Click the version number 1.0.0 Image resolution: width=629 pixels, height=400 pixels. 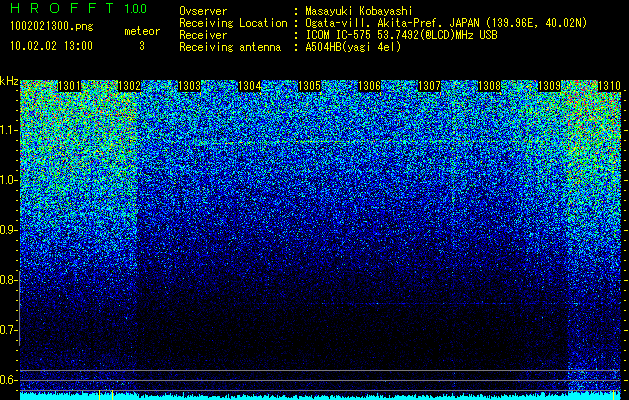[136, 8]
